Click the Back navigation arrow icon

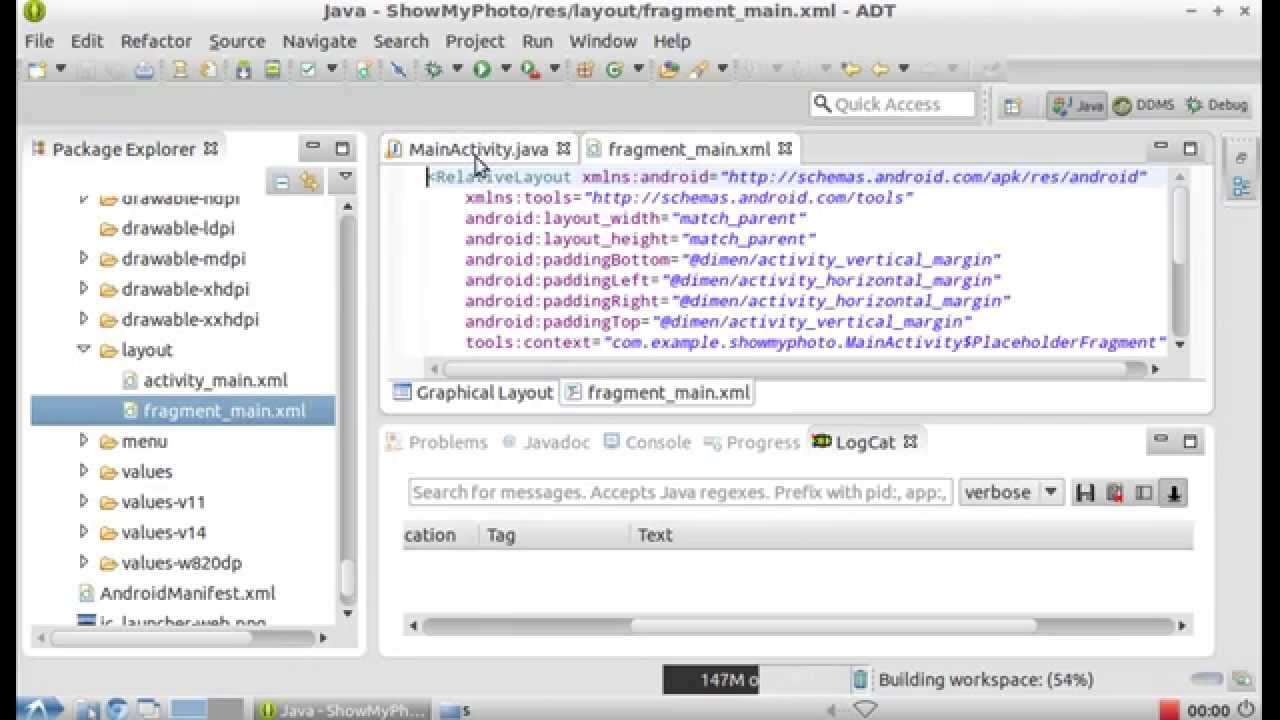point(880,69)
